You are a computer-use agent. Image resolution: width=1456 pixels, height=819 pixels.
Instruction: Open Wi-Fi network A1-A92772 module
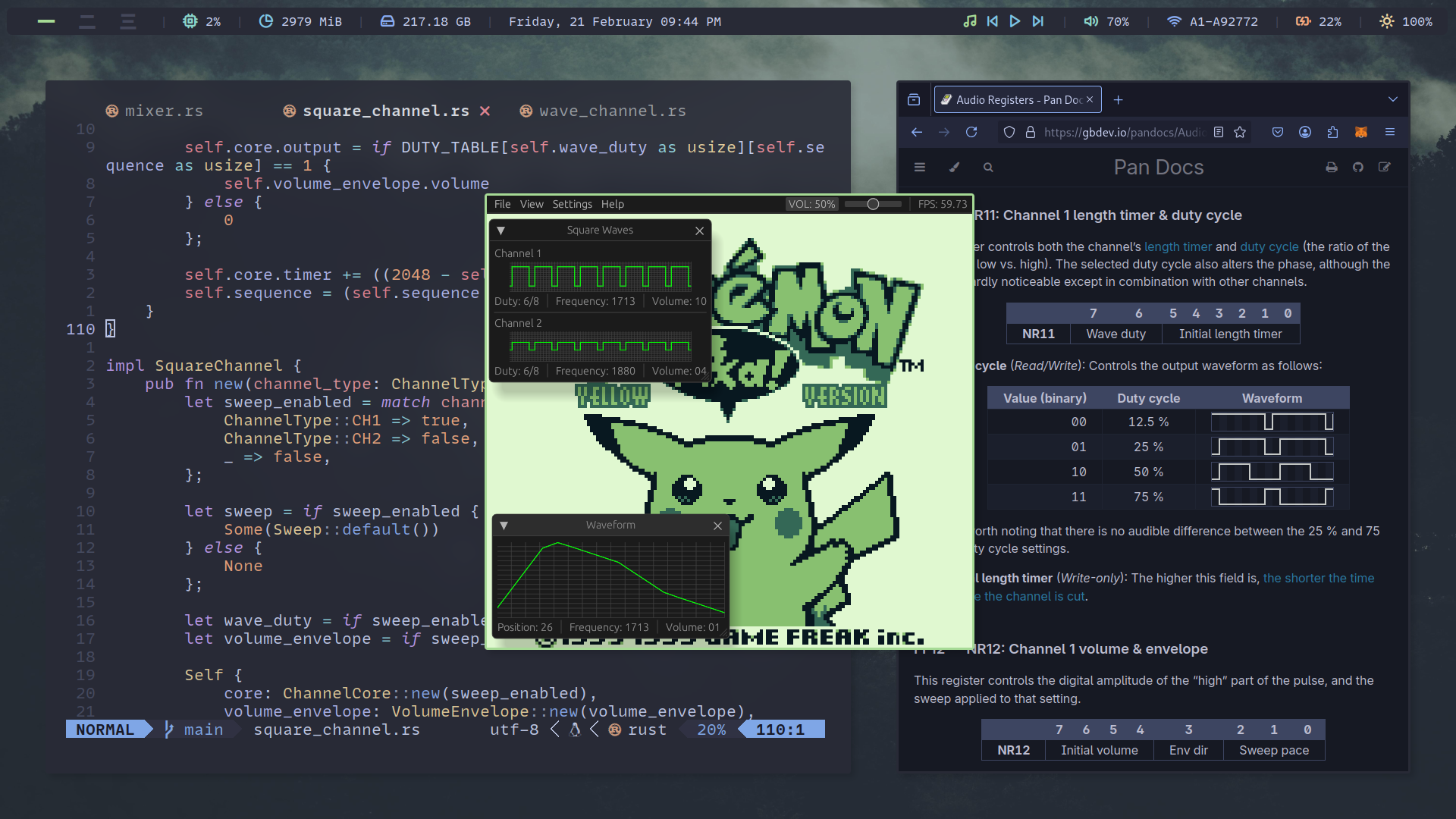point(1213,21)
